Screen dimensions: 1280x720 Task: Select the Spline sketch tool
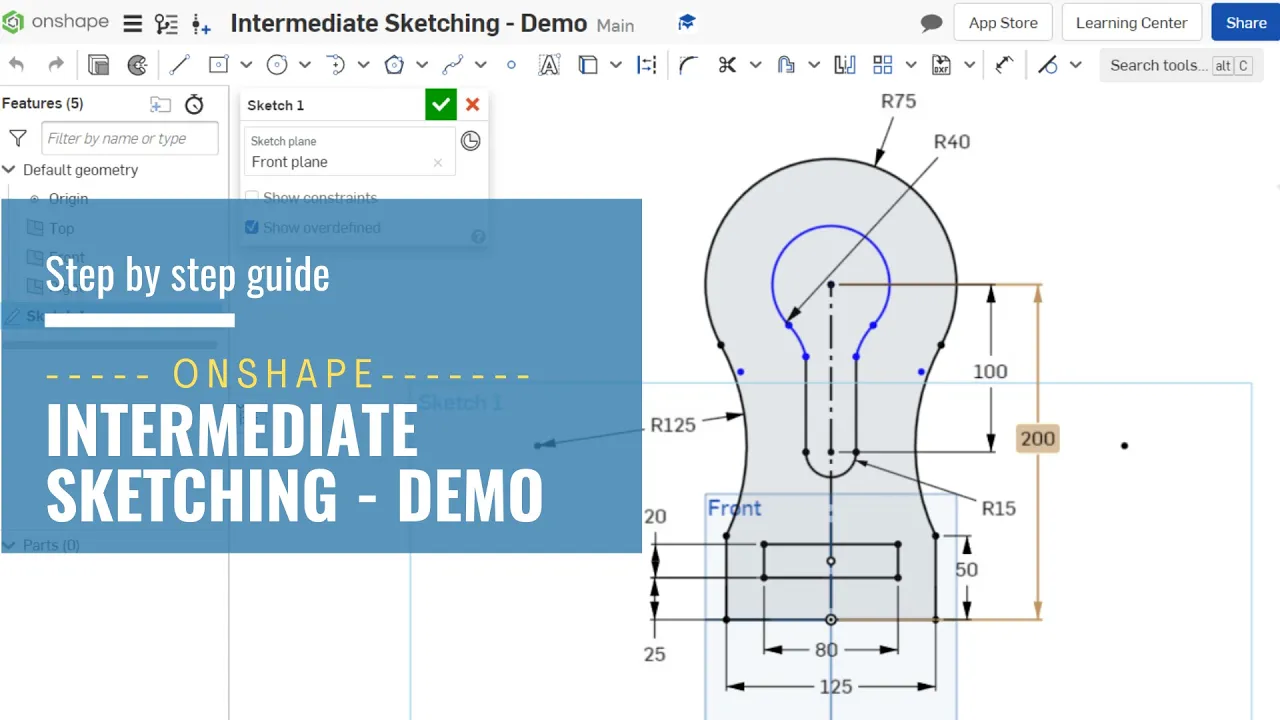(x=453, y=65)
